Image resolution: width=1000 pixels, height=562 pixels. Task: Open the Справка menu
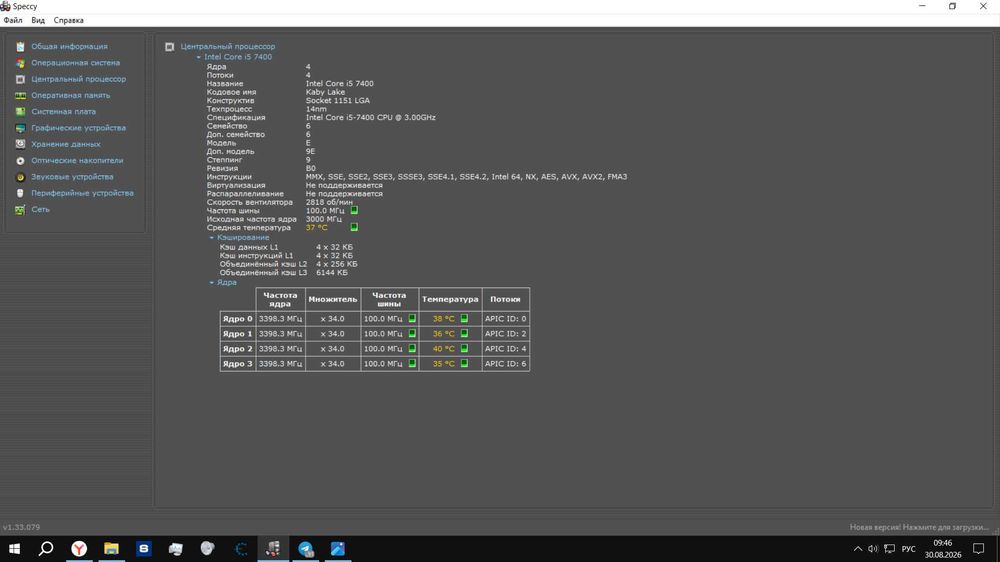68,20
